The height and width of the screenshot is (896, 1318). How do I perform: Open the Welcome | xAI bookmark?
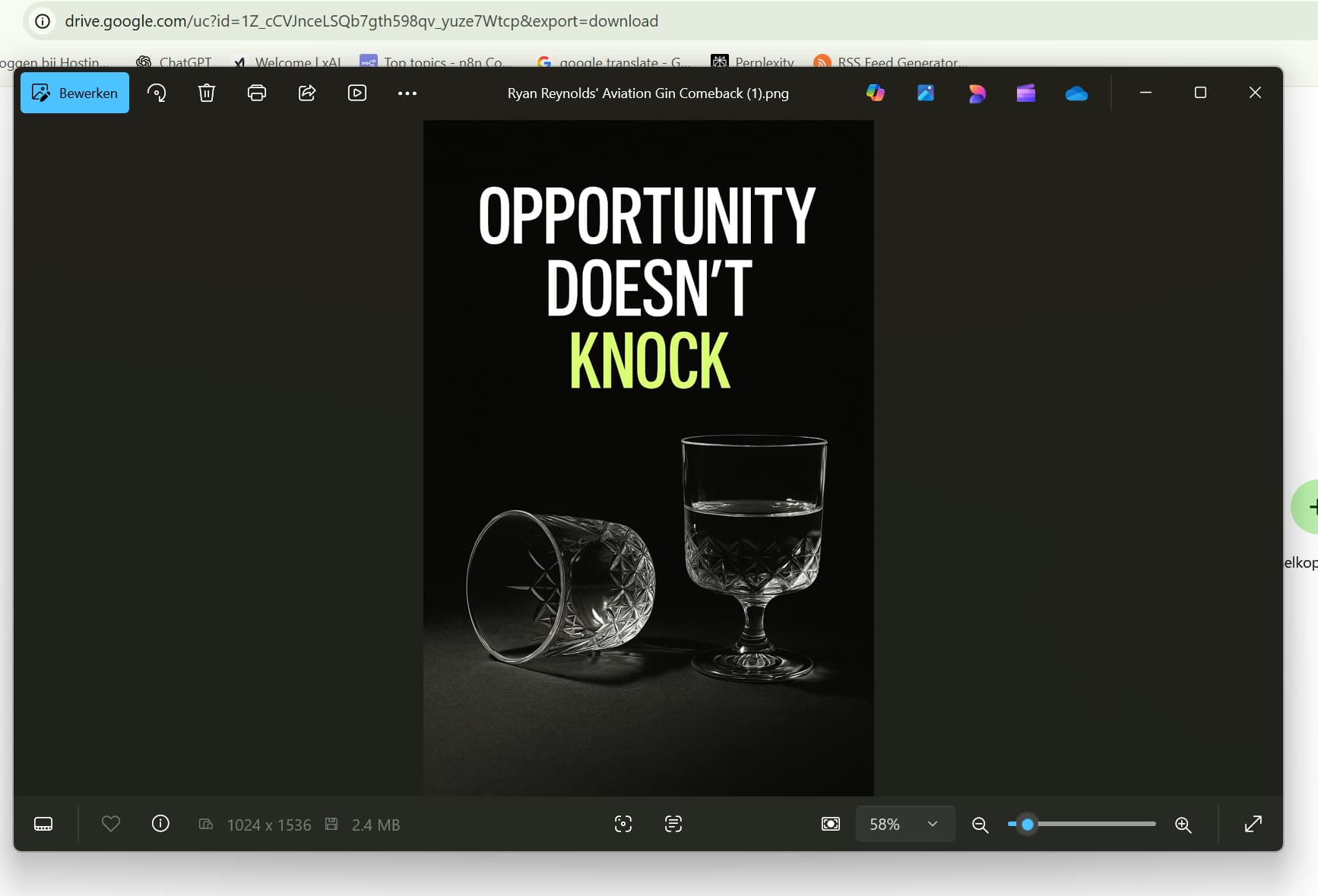click(287, 62)
